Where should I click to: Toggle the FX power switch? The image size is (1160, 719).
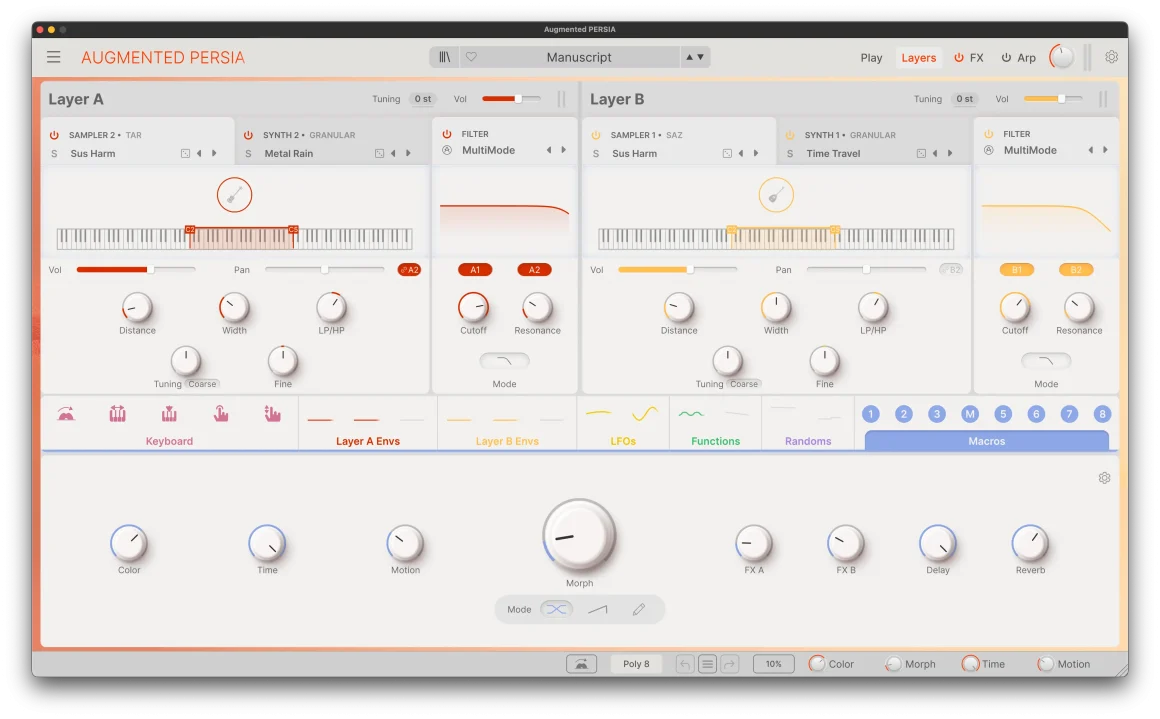(957, 57)
